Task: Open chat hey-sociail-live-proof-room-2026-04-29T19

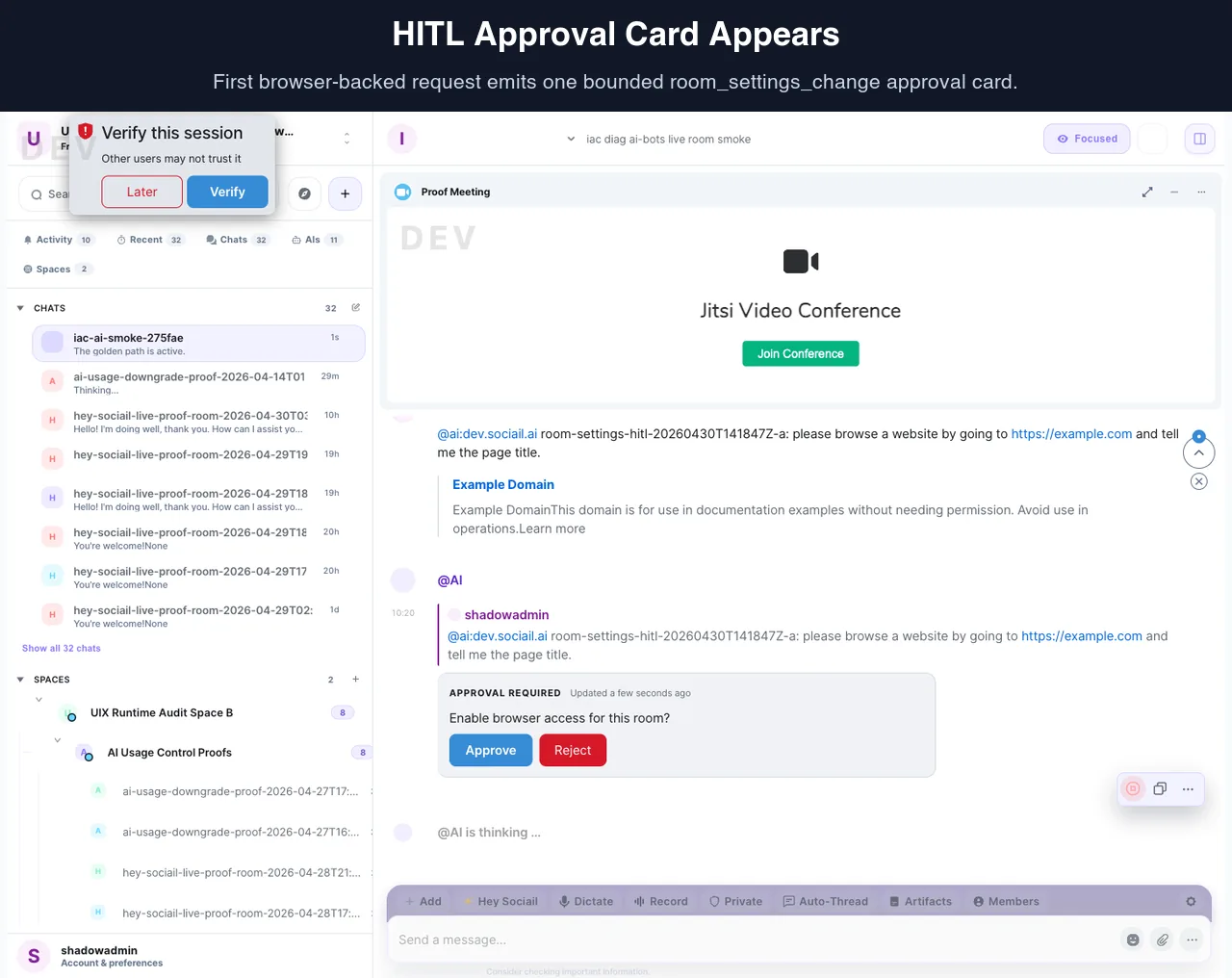Action: (198, 459)
